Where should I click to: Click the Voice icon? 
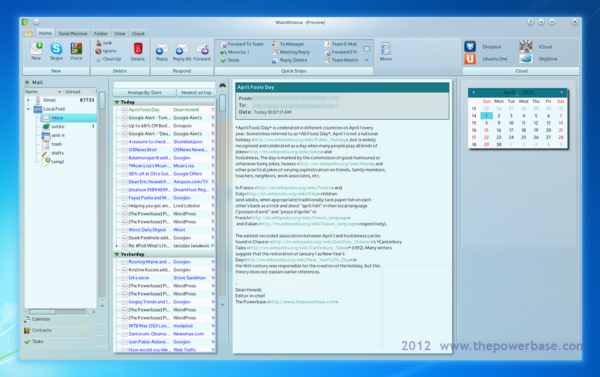point(76,49)
